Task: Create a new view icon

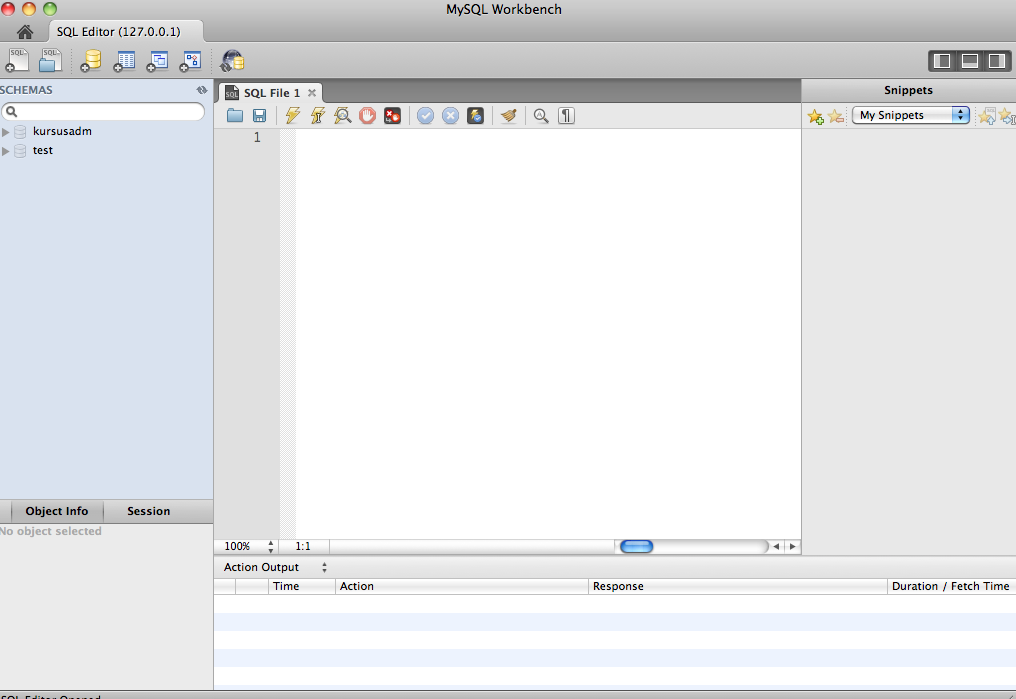Action: [157, 61]
